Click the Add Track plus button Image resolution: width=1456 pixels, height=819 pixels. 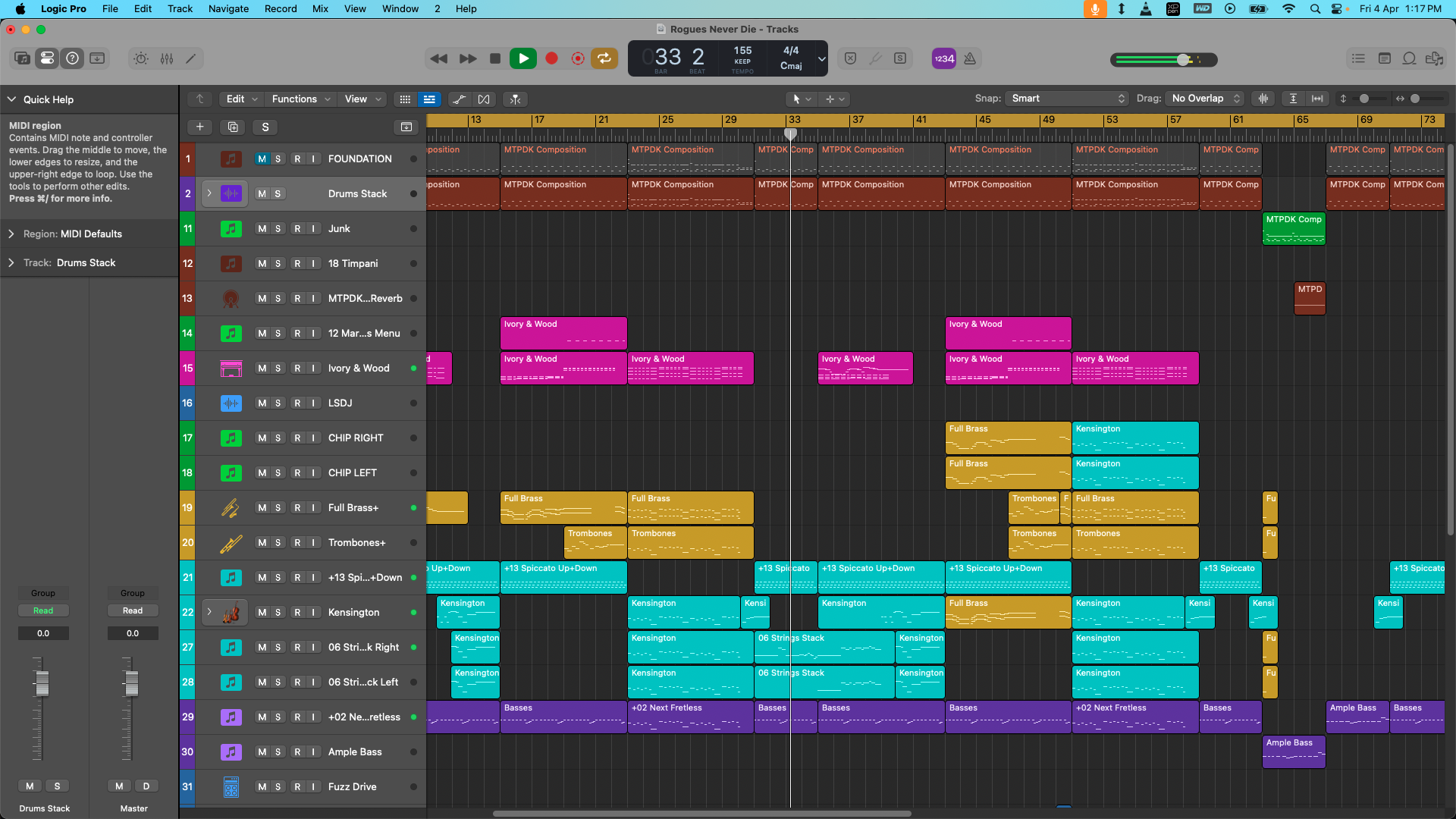199,127
